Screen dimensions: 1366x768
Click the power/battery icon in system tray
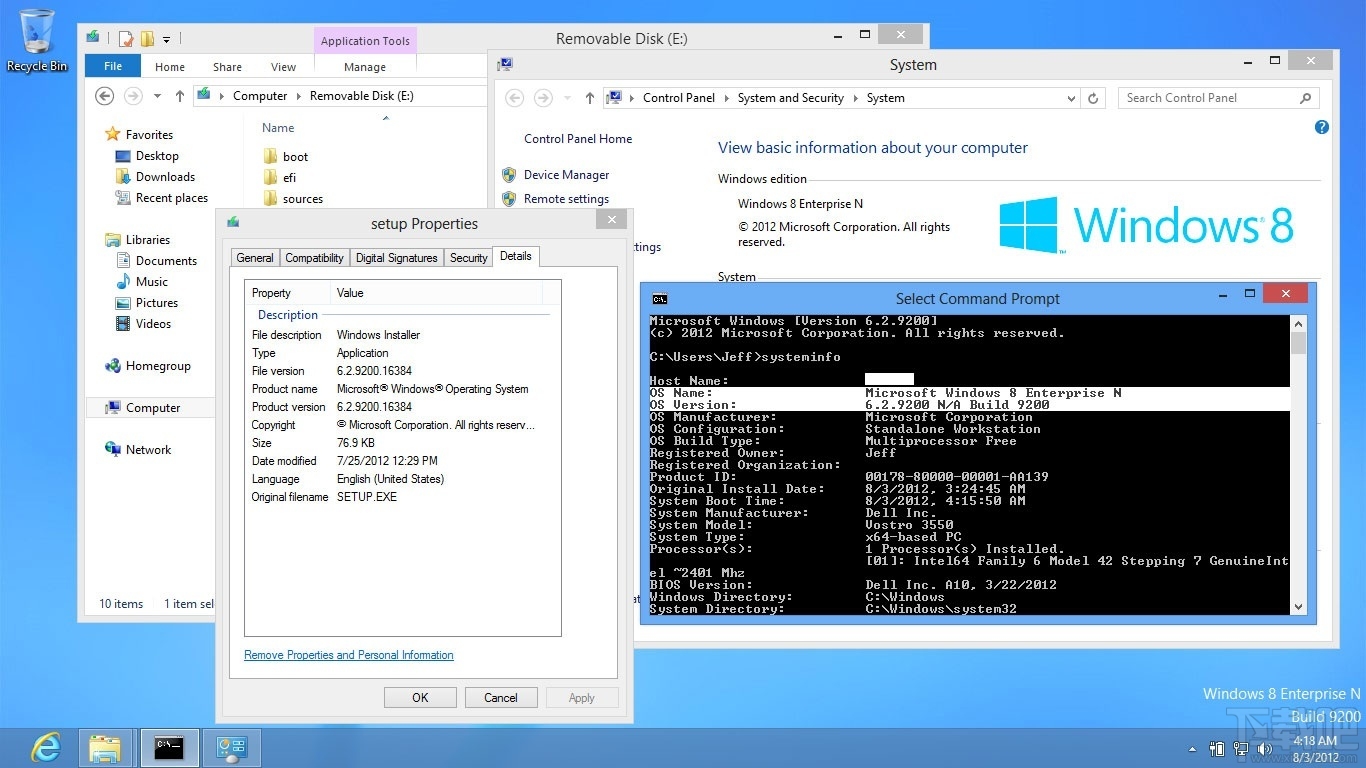(x=1216, y=749)
